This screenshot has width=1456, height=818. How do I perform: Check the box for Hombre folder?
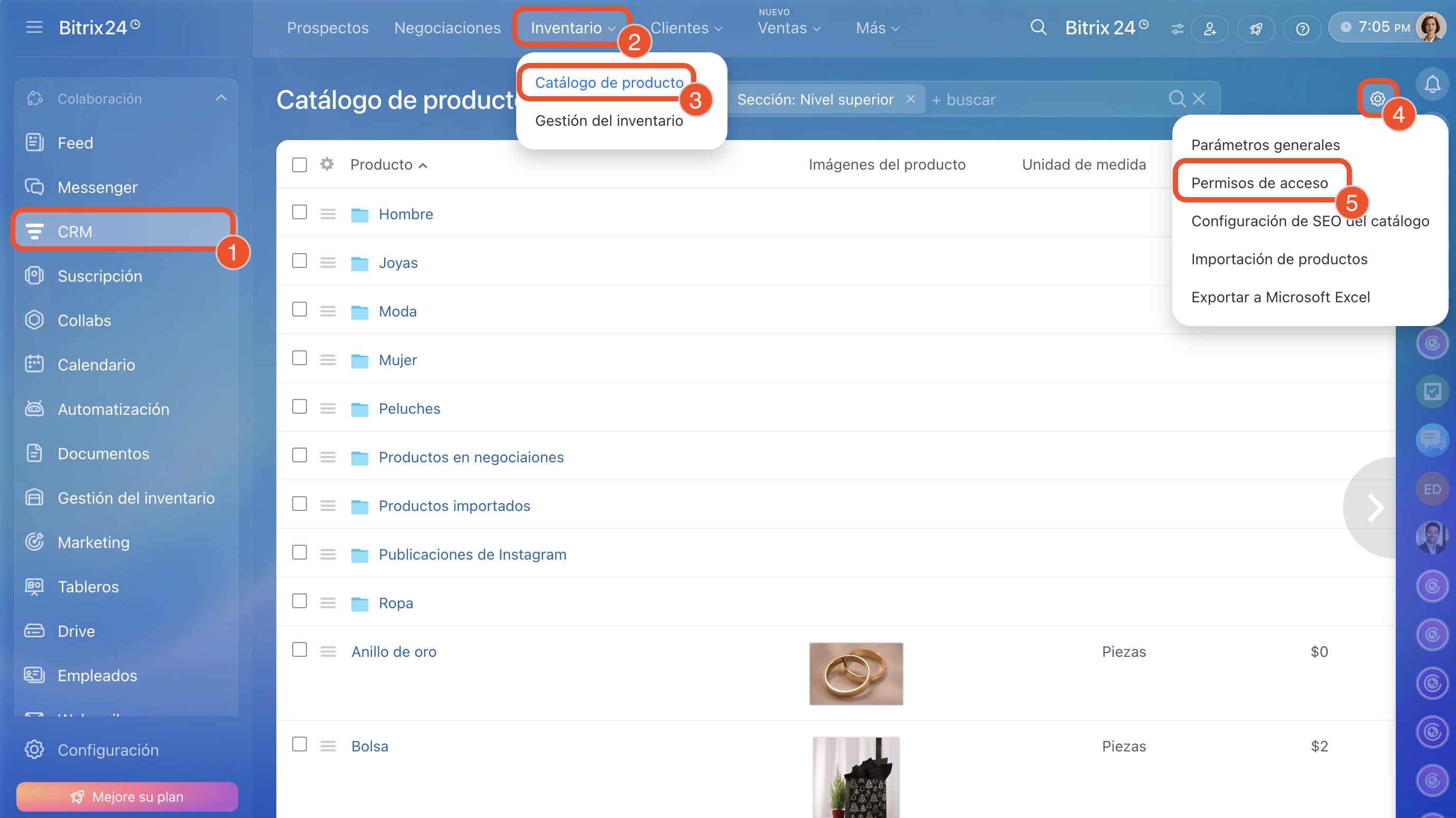pos(299,212)
